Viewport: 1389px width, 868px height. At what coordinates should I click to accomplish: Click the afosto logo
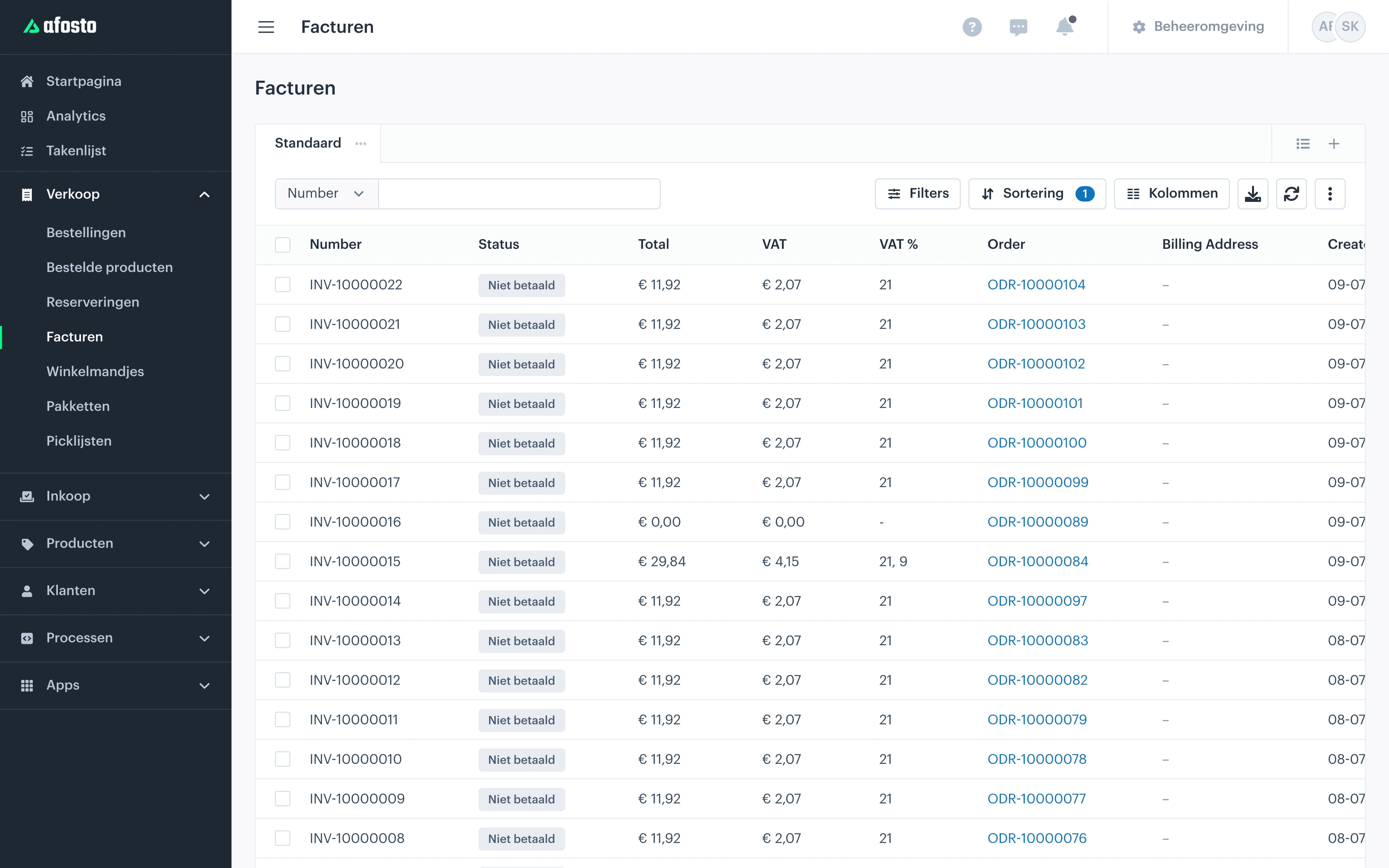[x=60, y=25]
